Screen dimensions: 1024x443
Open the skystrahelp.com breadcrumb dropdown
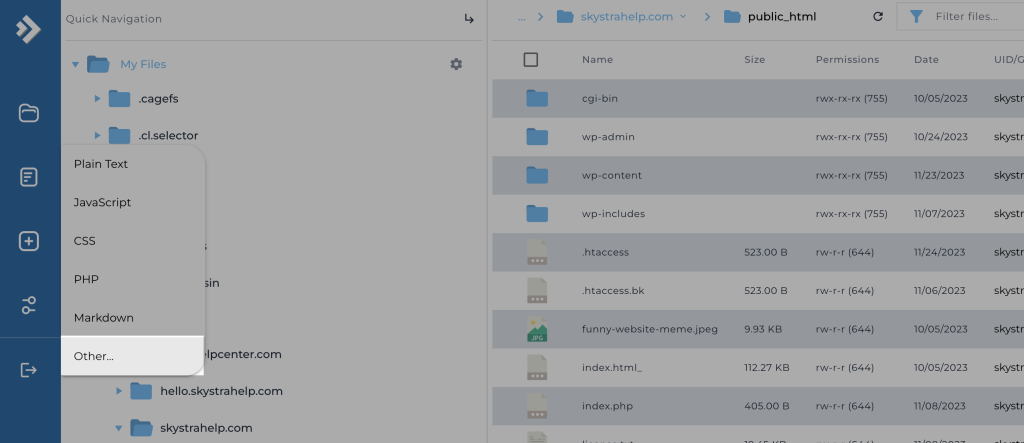point(683,17)
